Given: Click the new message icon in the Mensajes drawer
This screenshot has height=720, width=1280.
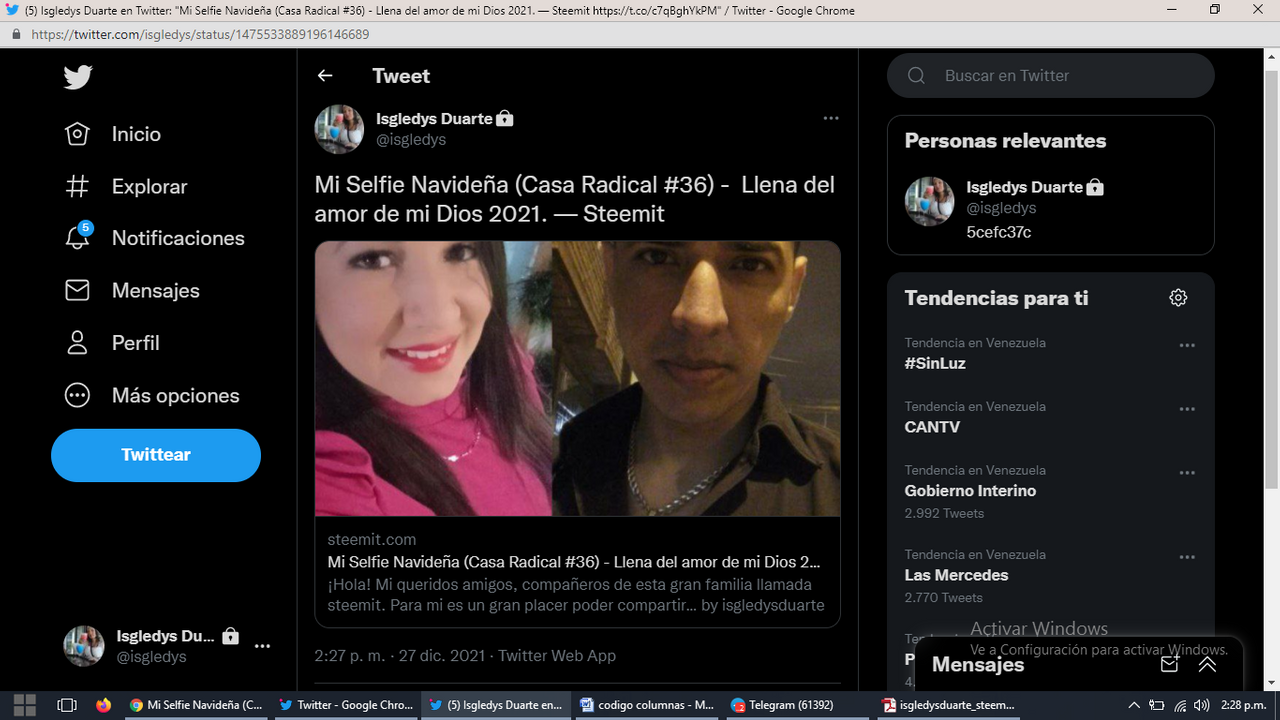Looking at the screenshot, I should coord(1170,664).
